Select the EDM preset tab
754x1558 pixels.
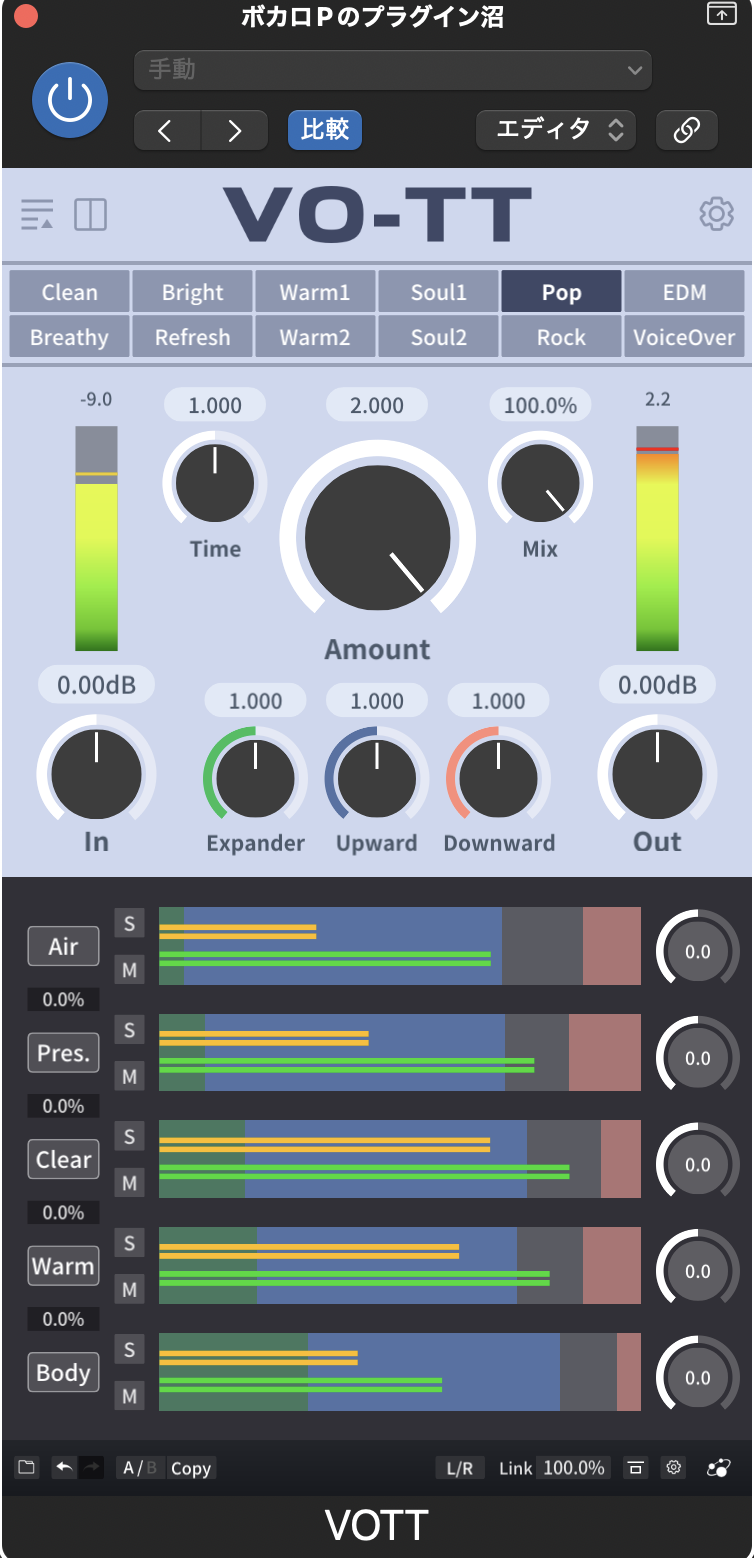click(x=684, y=292)
